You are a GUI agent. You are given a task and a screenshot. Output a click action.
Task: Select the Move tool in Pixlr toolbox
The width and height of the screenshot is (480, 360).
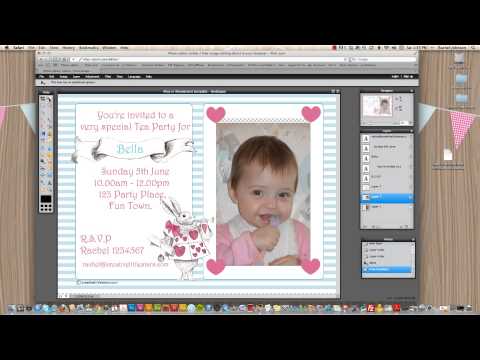(x=50, y=98)
